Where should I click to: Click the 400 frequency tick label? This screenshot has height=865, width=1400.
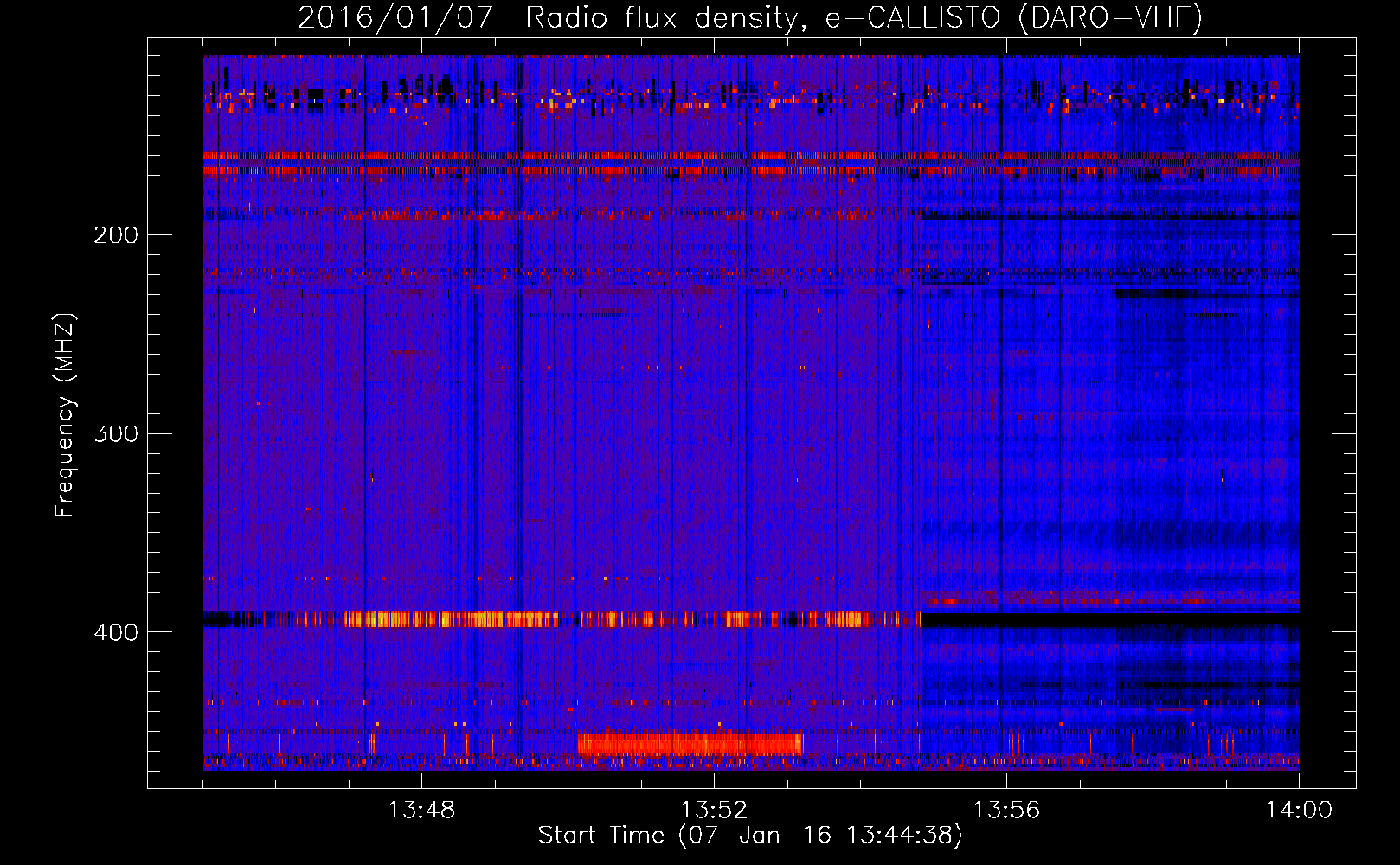[x=116, y=632]
